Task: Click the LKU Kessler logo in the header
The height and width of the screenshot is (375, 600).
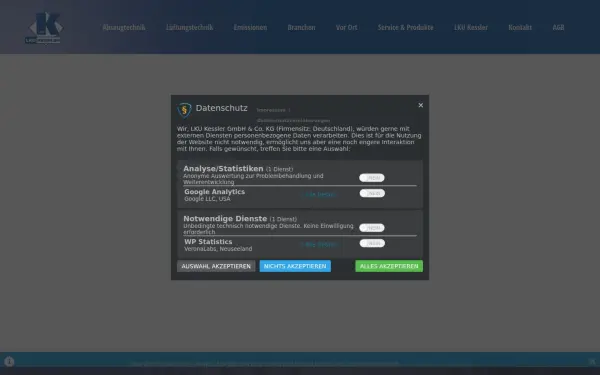Action: tap(44, 28)
